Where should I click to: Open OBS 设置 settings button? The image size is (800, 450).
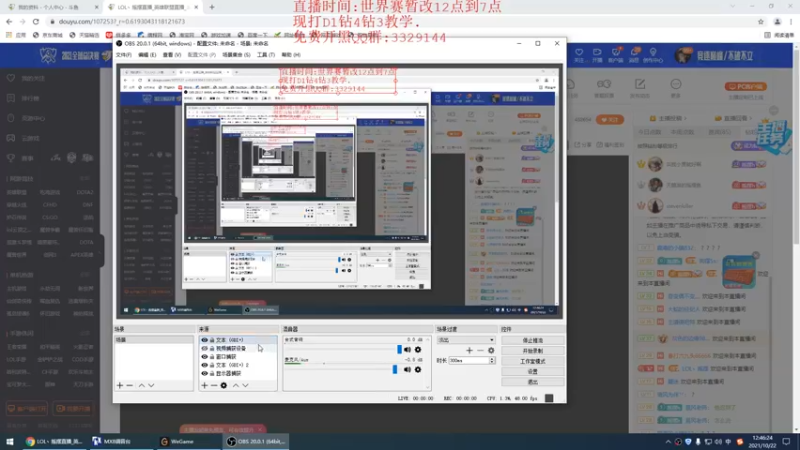(533, 371)
